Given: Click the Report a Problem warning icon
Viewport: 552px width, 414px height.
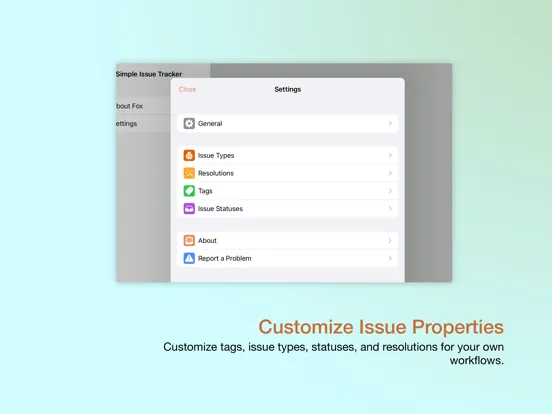Looking at the screenshot, I should [189, 258].
